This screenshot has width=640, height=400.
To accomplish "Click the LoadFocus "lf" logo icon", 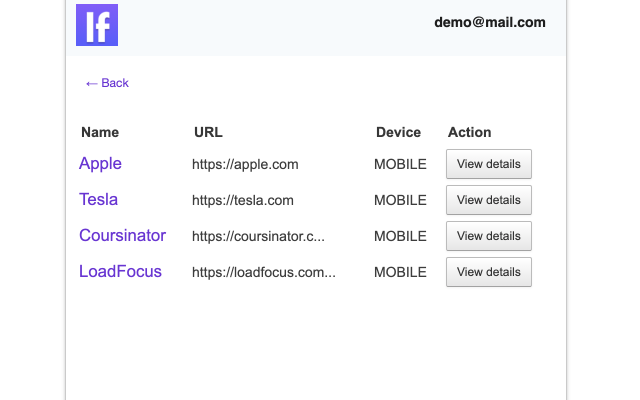I will tap(97, 25).
